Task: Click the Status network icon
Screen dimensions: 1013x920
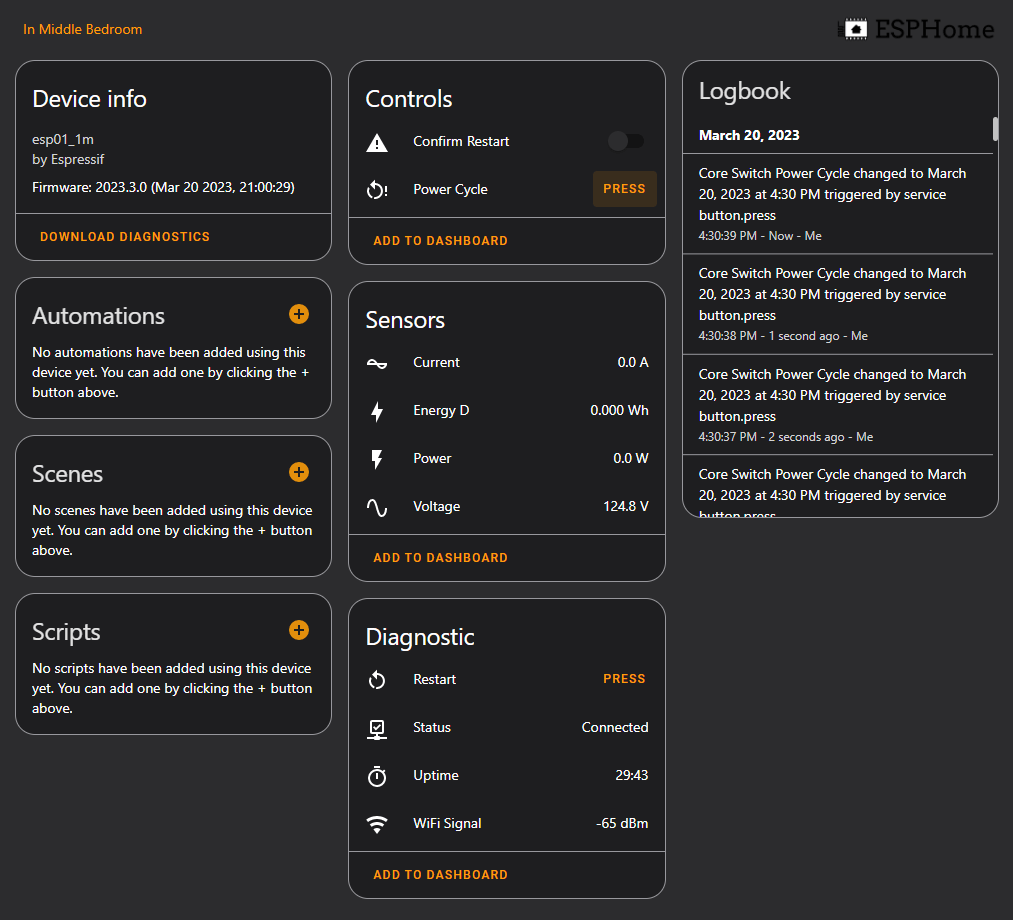Action: click(x=377, y=728)
